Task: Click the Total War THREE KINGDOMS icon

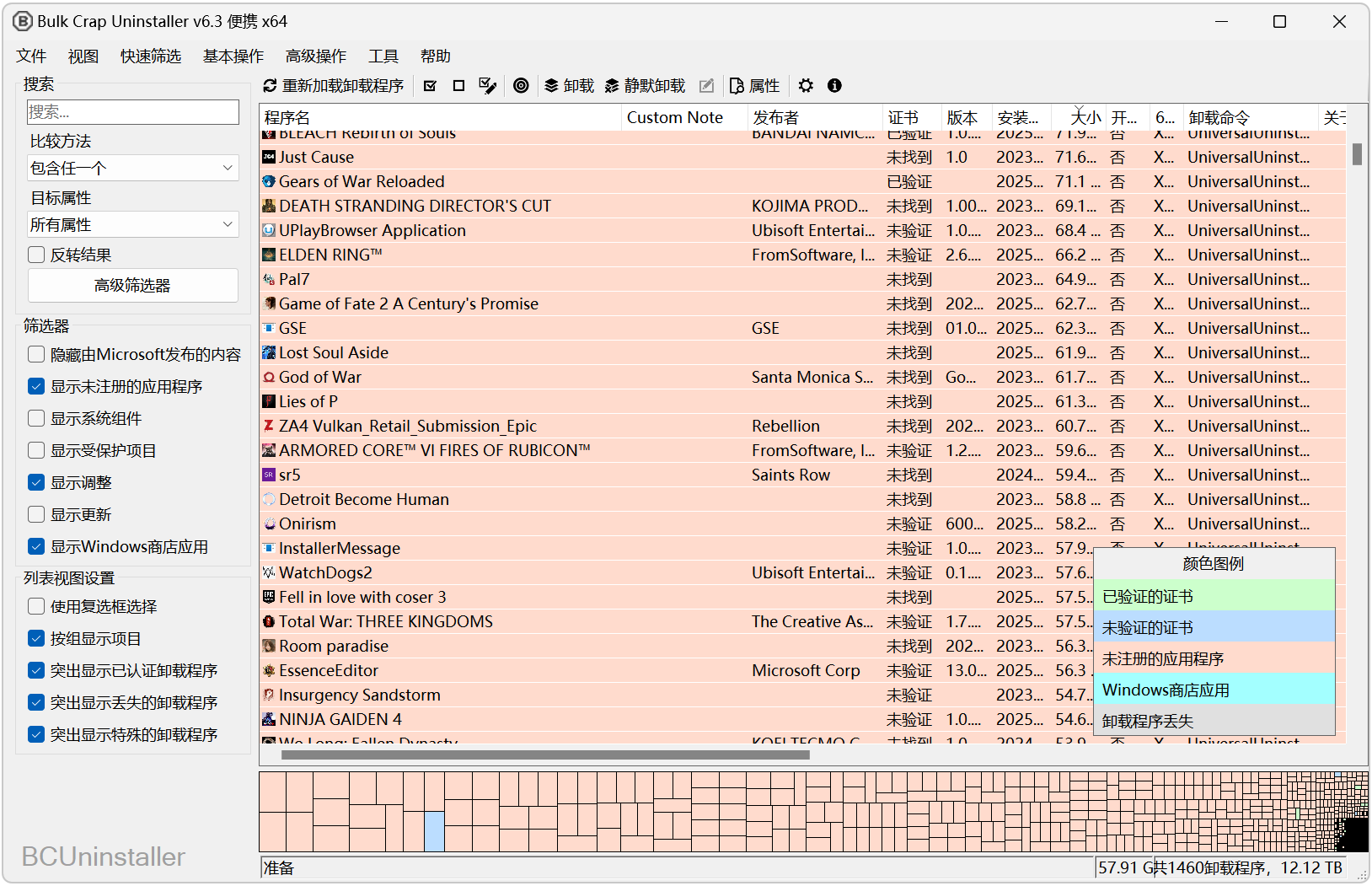Action: pyautogui.click(x=269, y=621)
